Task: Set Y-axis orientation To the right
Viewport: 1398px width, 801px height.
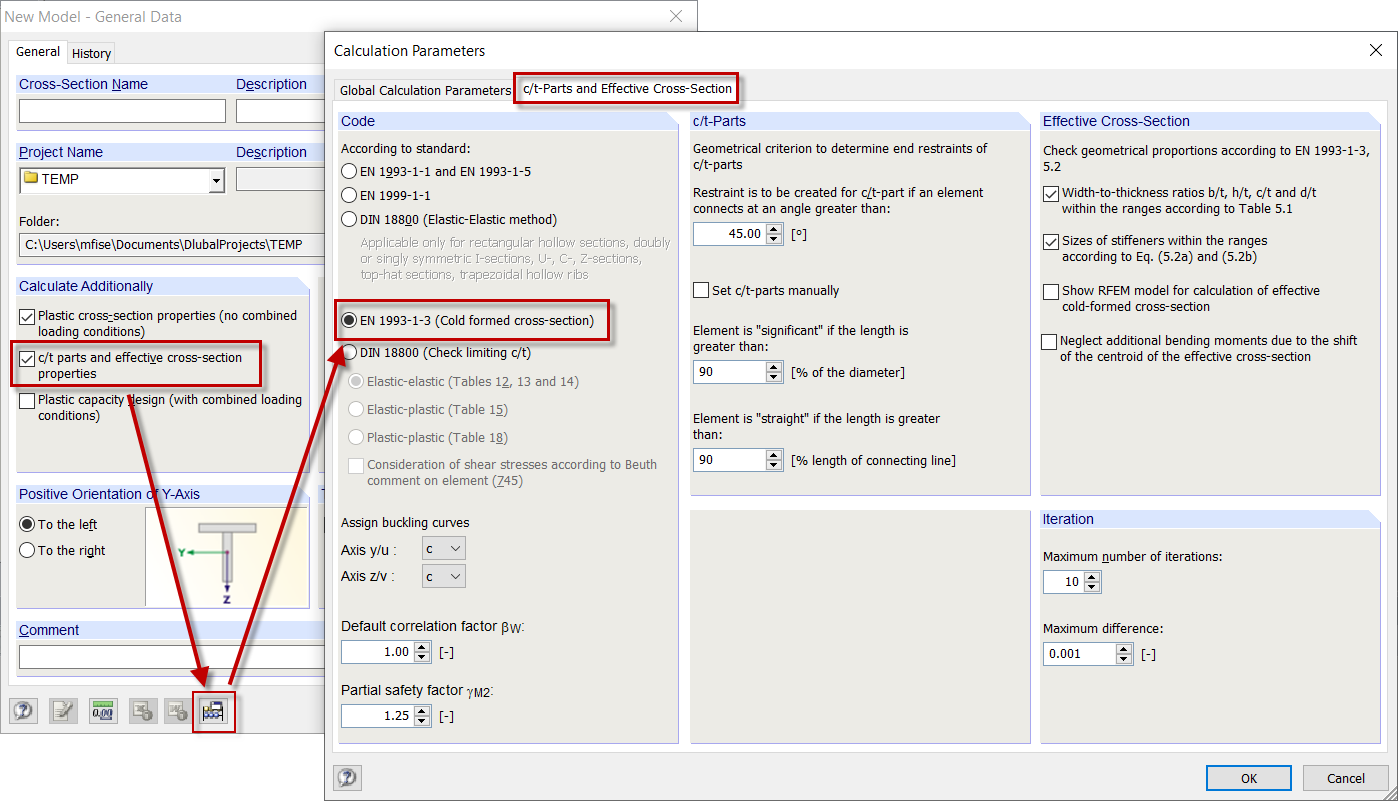Action: [x=27, y=550]
